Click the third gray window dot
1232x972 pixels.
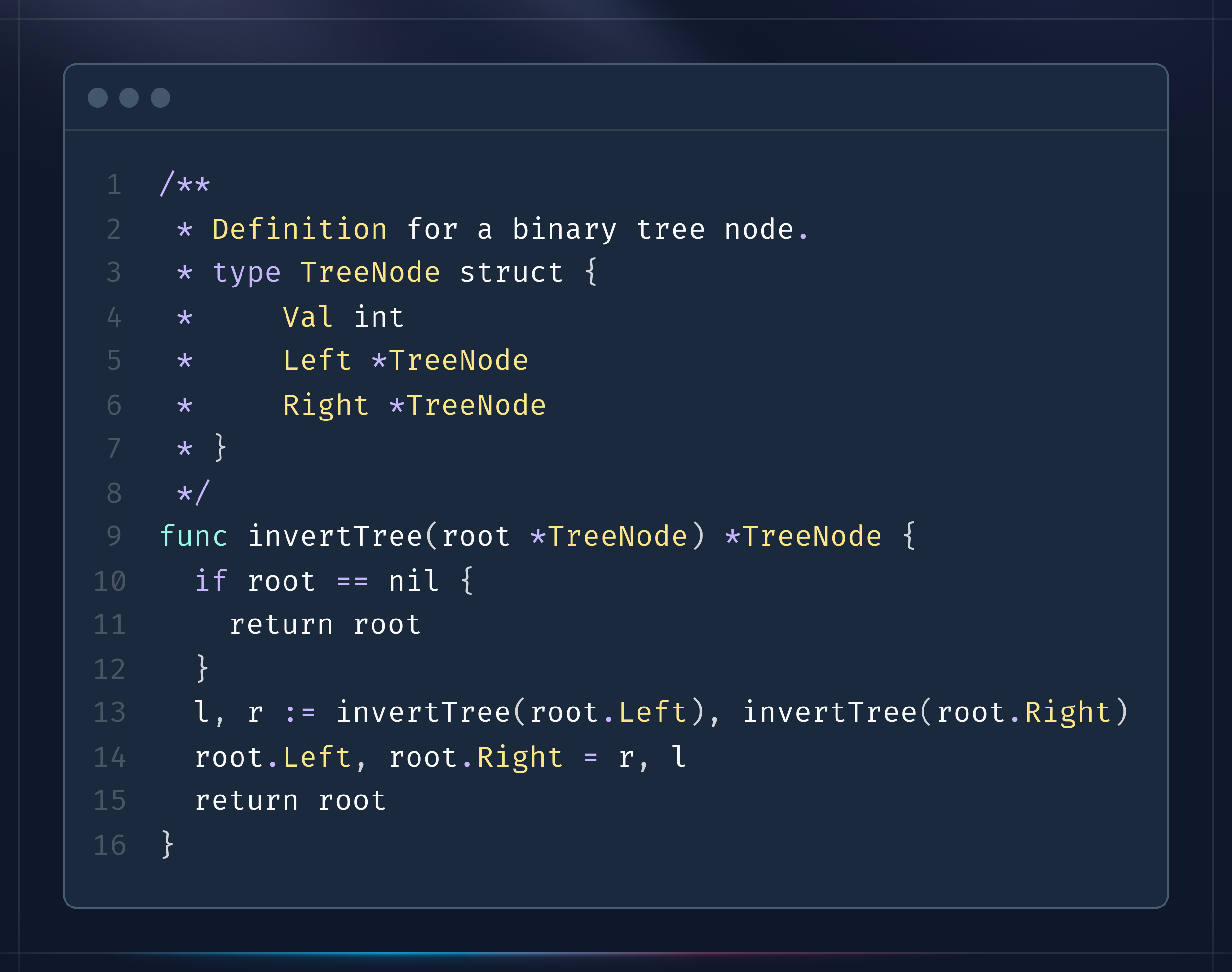tap(160, 98)
